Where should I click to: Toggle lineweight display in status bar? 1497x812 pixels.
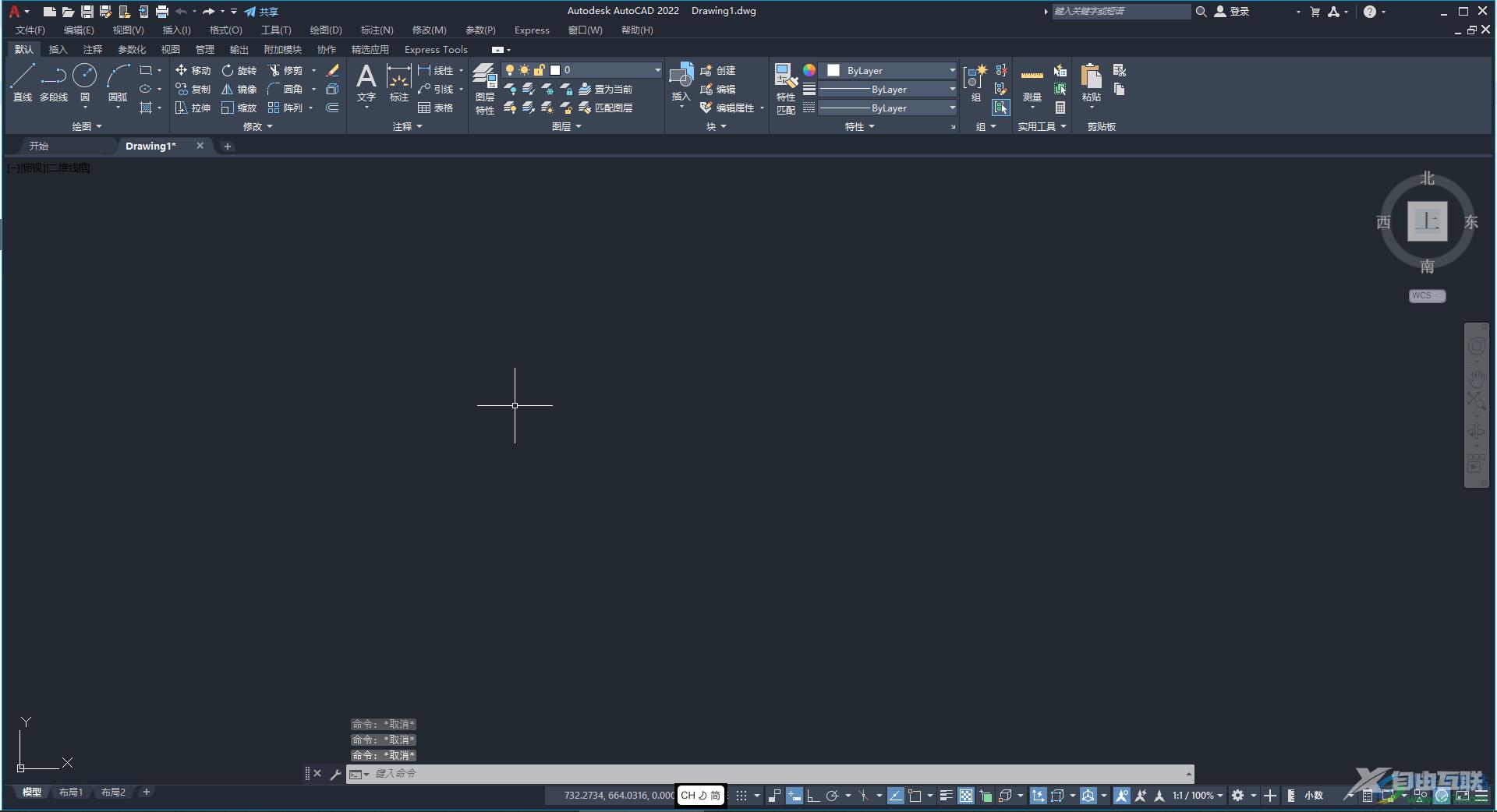[x=946, y=796]
